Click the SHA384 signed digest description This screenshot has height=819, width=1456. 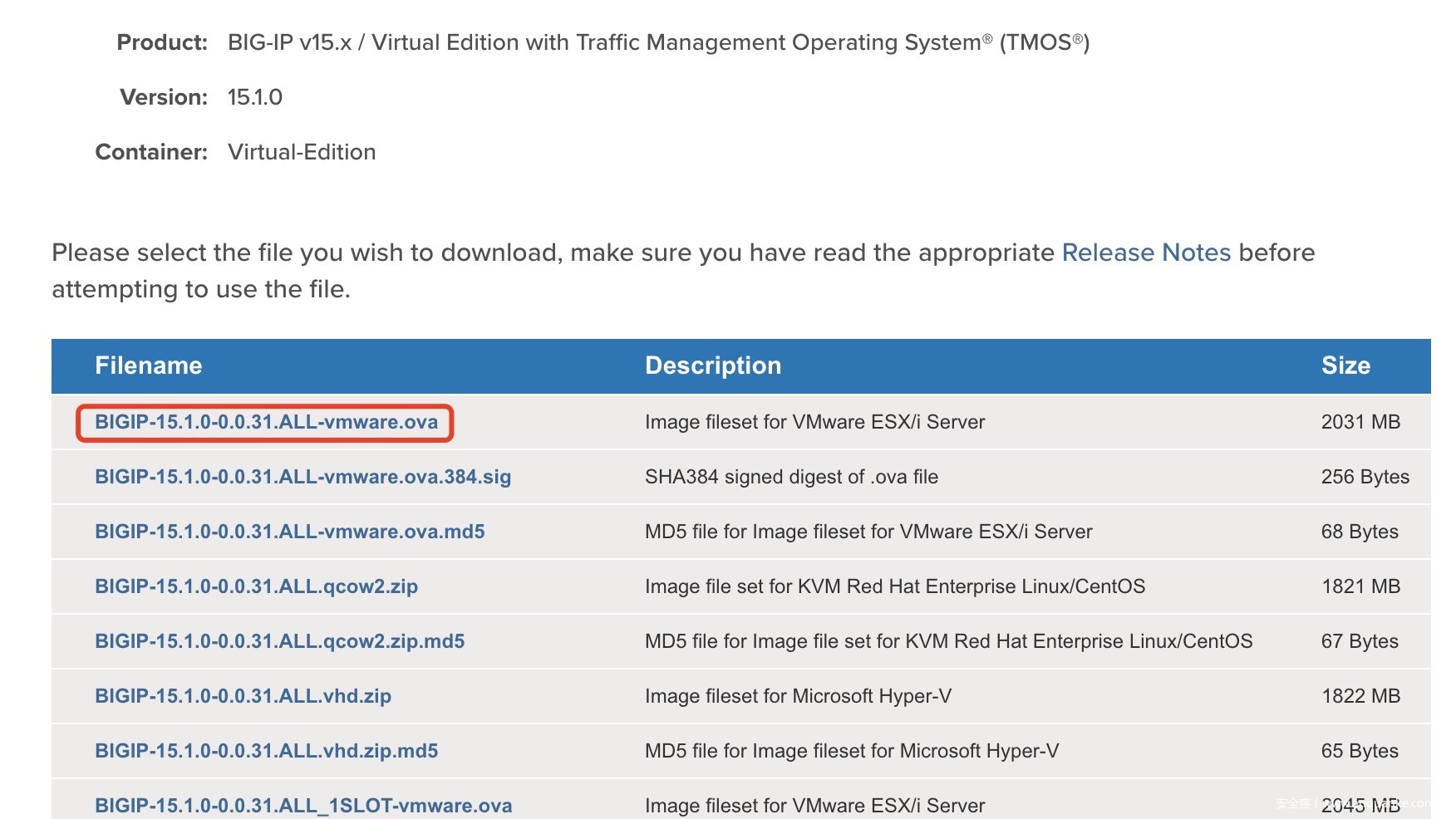(791, 477)
